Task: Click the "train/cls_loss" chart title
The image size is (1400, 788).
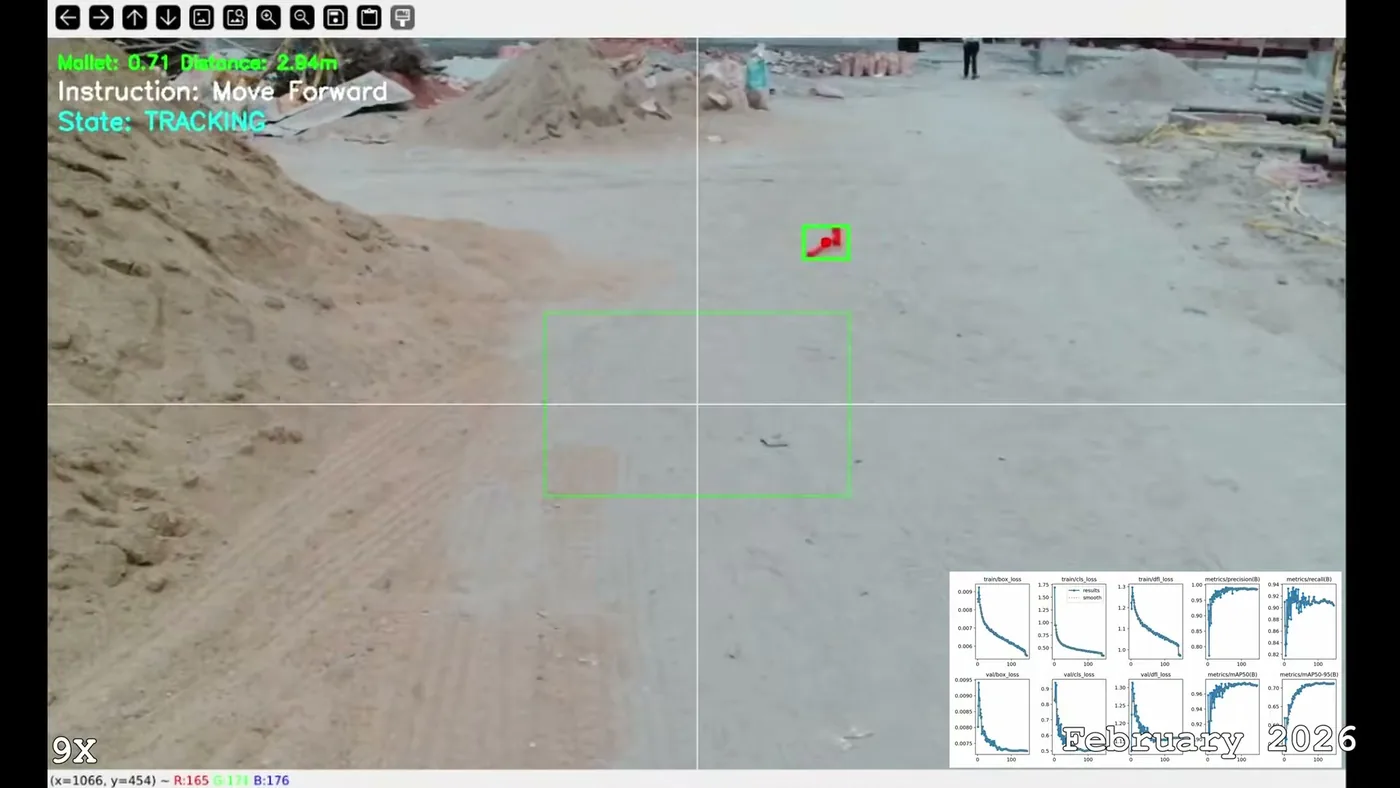Action: (x=1080, y=580)
